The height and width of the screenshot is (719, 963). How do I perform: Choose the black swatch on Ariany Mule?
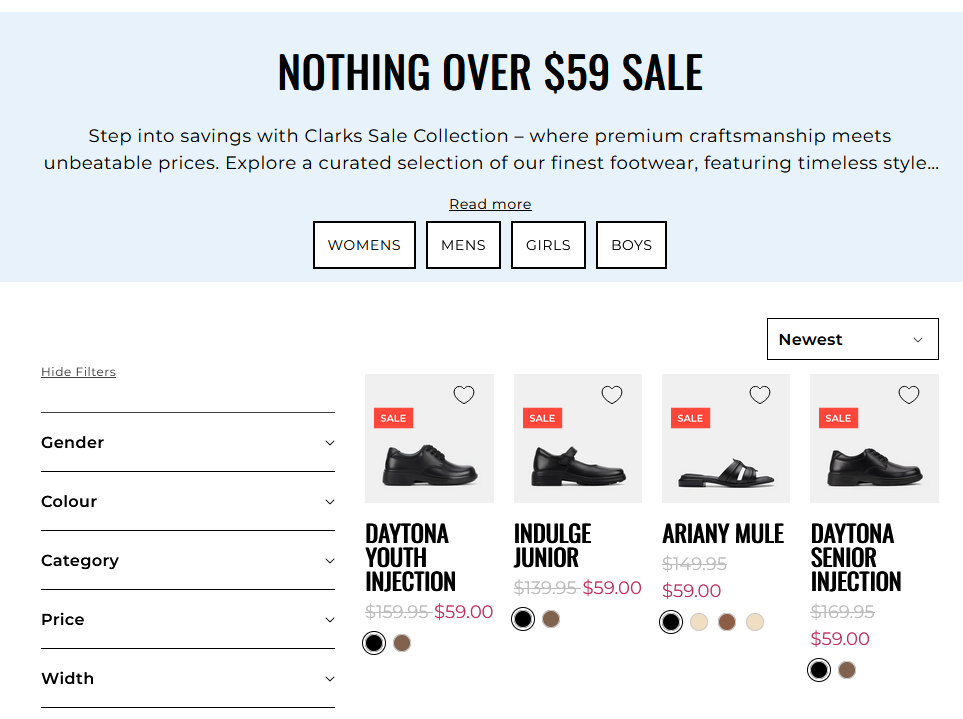click(671, 623)
